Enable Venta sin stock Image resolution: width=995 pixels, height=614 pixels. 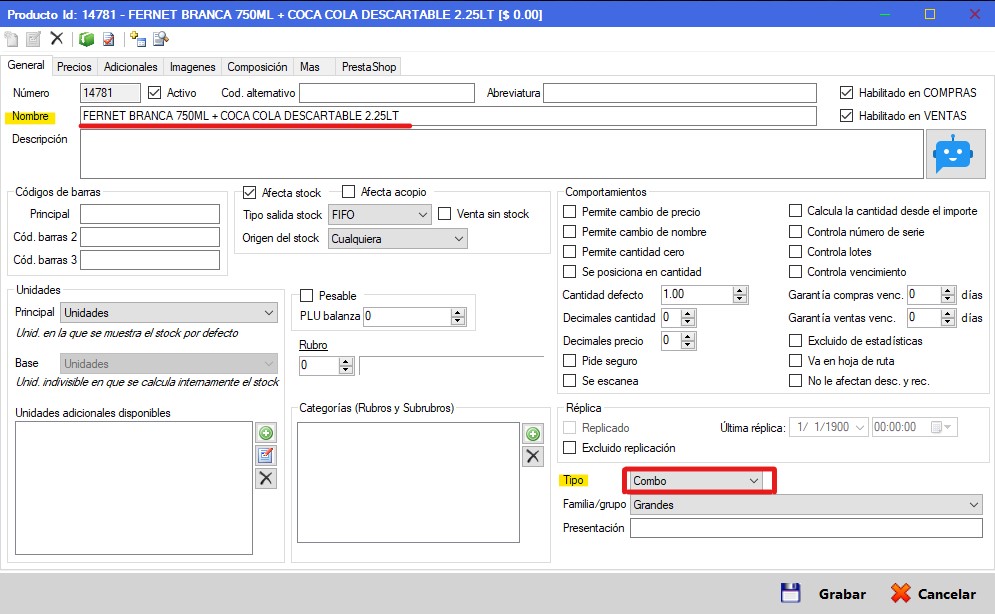click(445, 214)
